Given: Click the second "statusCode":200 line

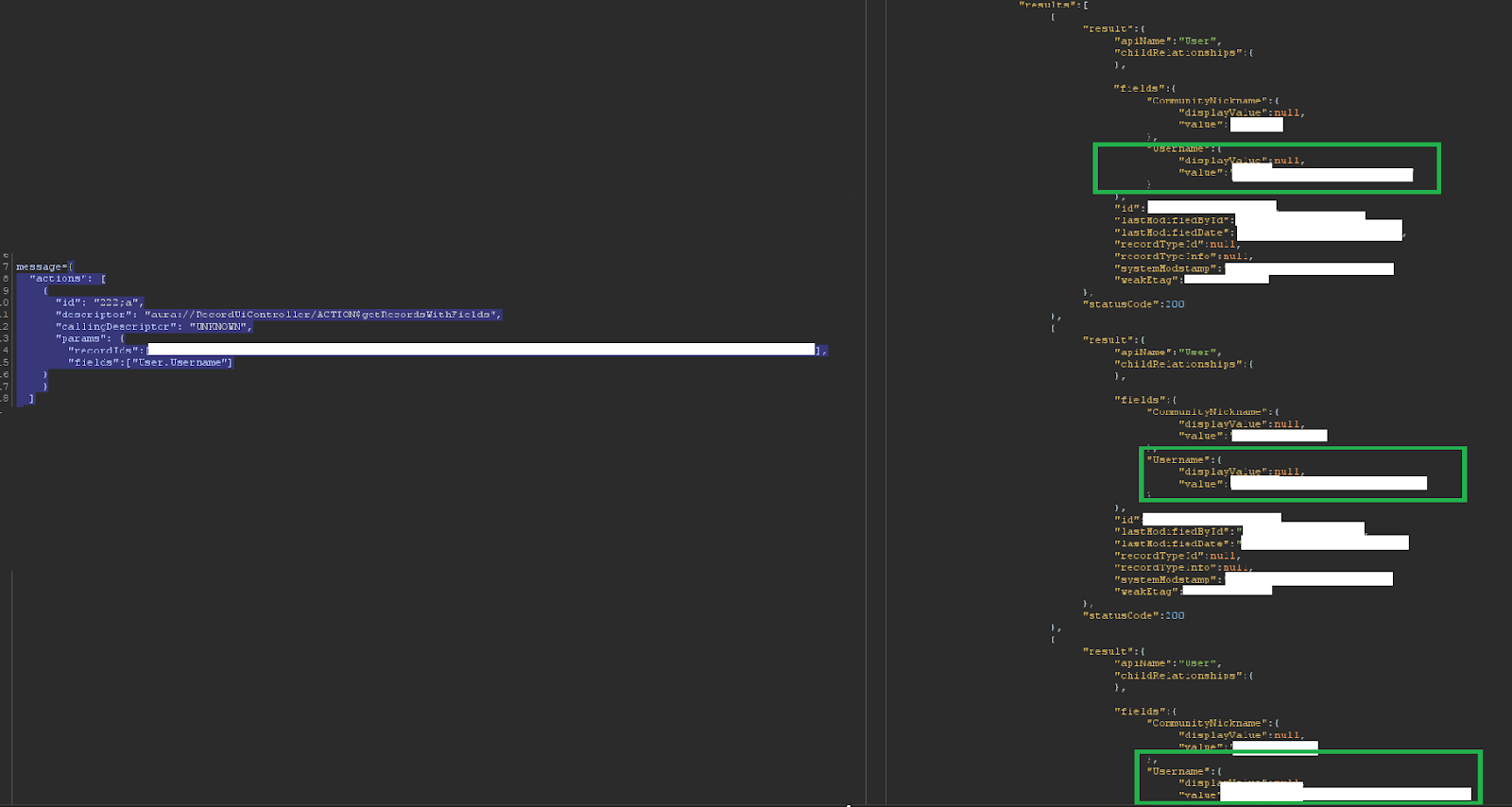Looking at the screenshot, I should 1133,615.
